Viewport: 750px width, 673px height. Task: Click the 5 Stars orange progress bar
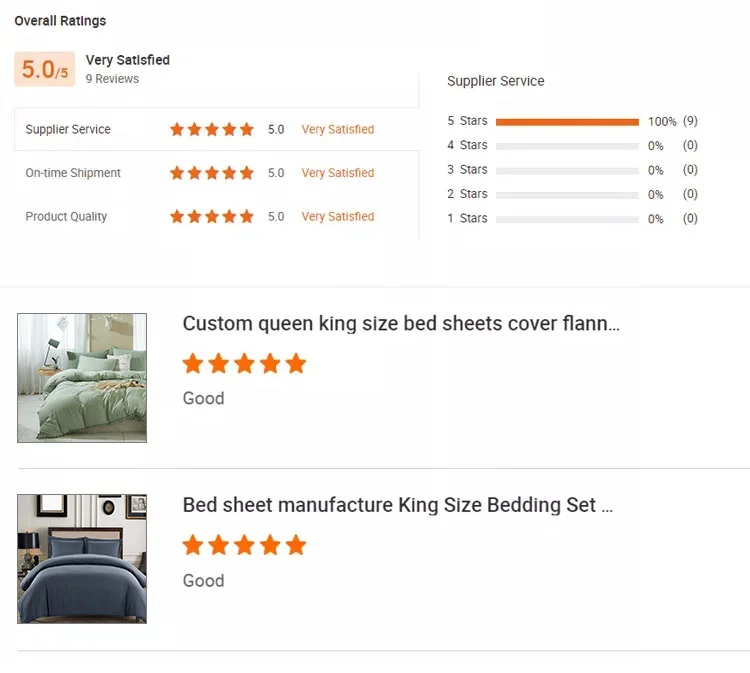(567, 122)
